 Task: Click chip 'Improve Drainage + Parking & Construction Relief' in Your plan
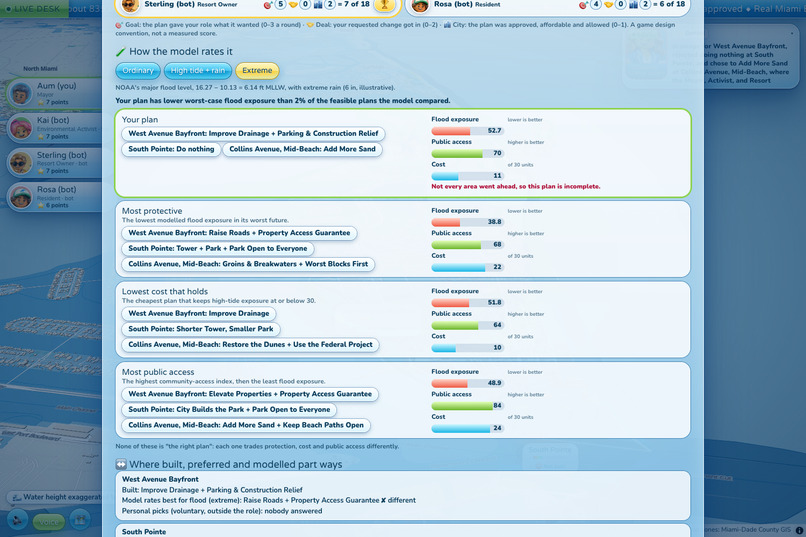253,134
